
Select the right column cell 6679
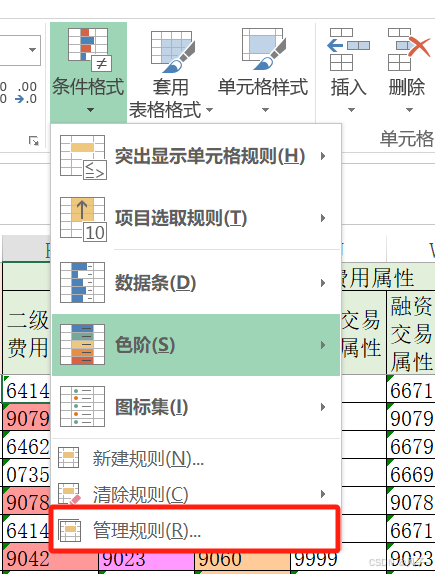coord(411,445)
